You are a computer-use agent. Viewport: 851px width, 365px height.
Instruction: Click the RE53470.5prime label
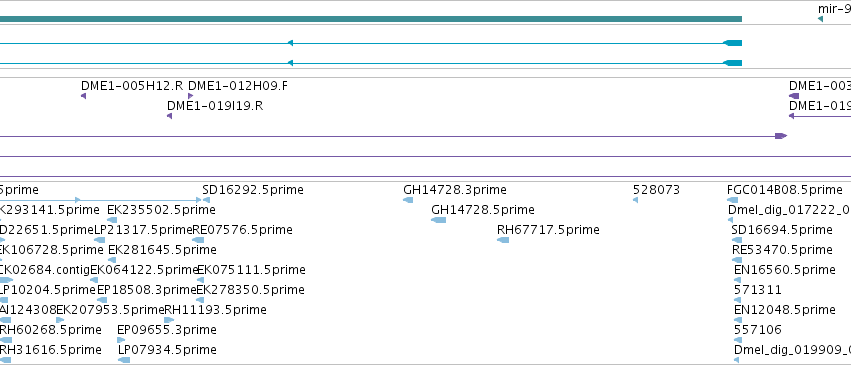[782, 250]
